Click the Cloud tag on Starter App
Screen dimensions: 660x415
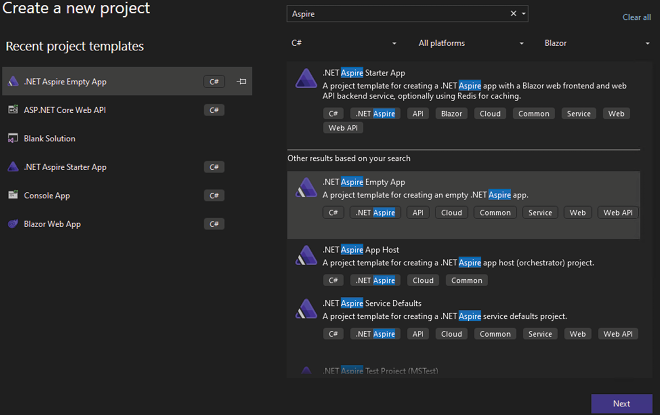pos(490,114)
